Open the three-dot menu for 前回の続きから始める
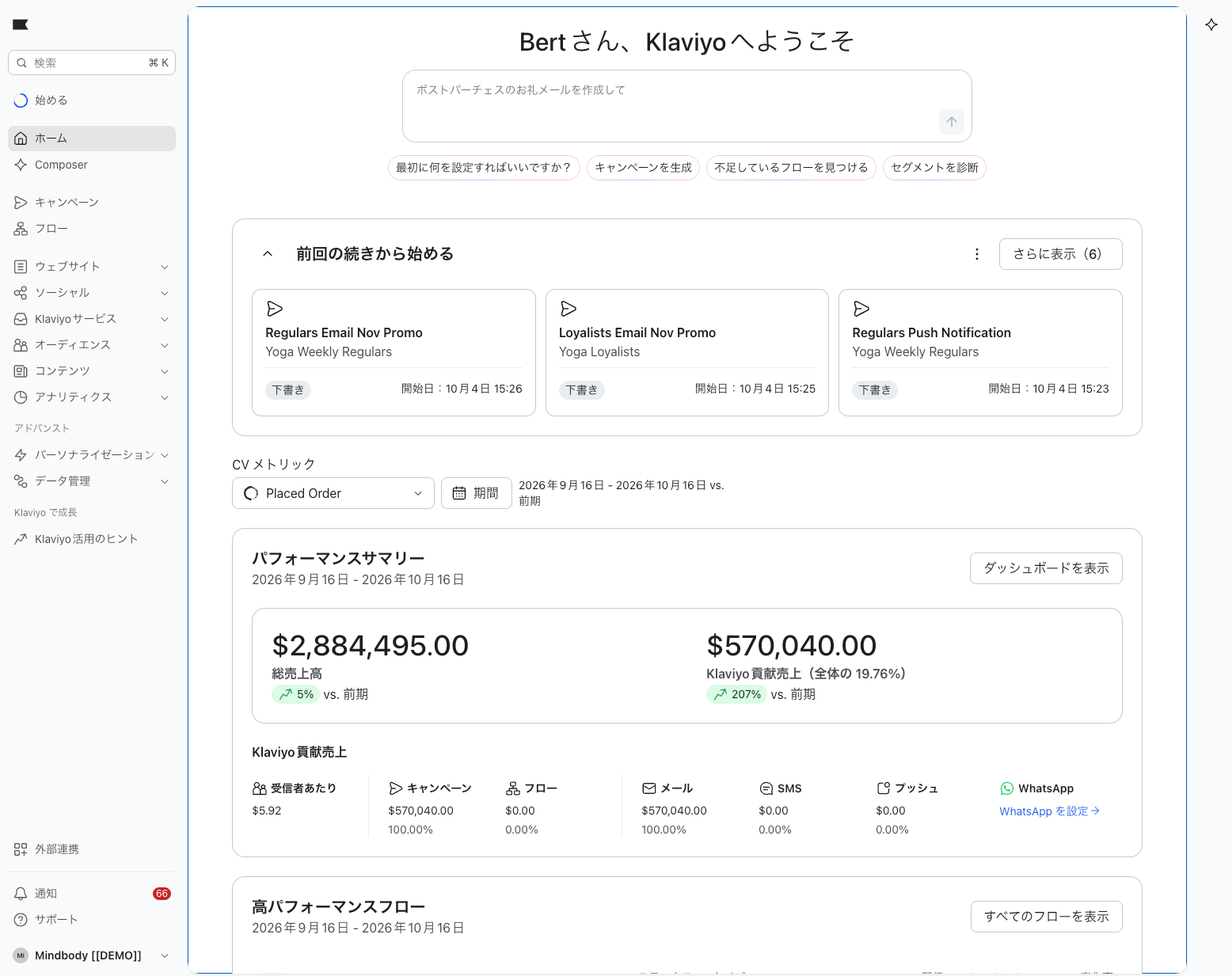 [977, 254]
